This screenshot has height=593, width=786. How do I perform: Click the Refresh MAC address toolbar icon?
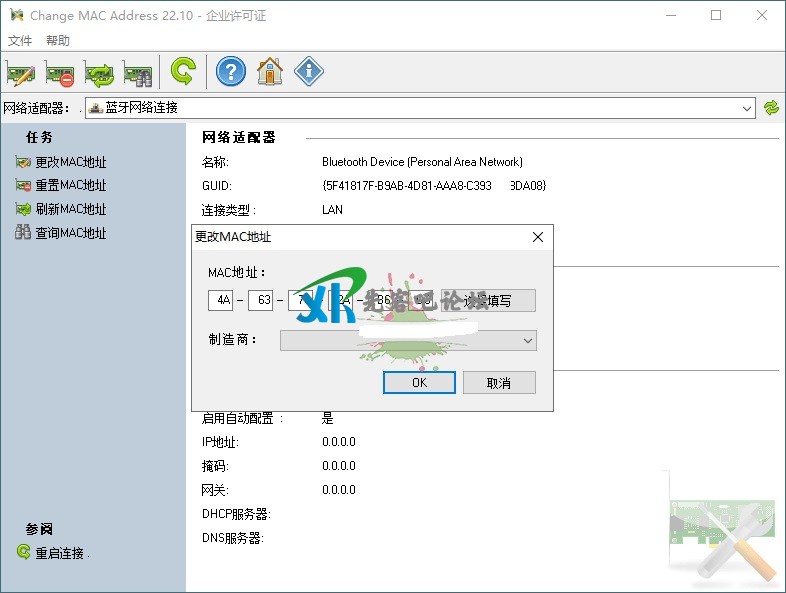(99, 72)
